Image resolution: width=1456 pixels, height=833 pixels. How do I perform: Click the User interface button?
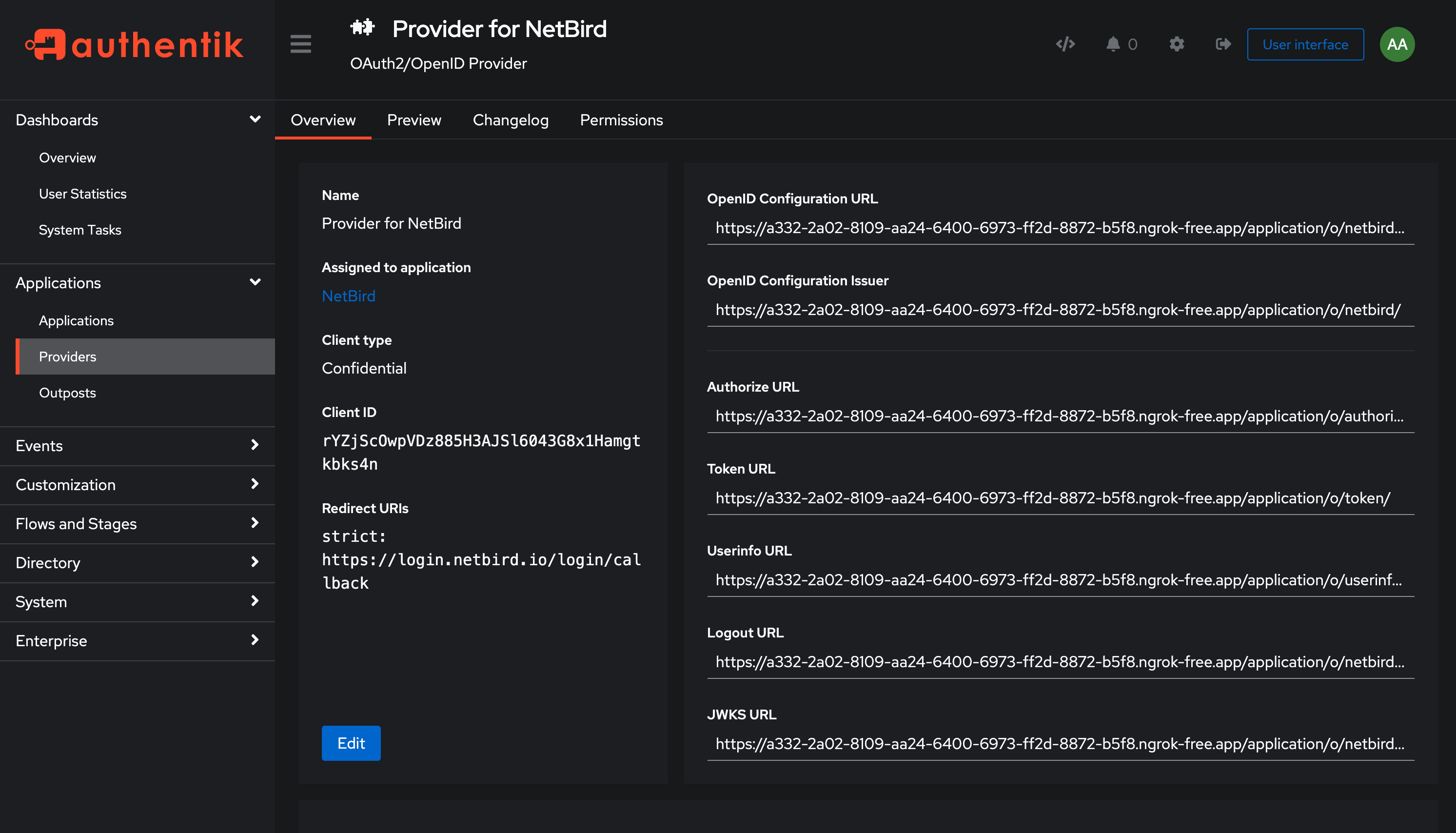1305,44
